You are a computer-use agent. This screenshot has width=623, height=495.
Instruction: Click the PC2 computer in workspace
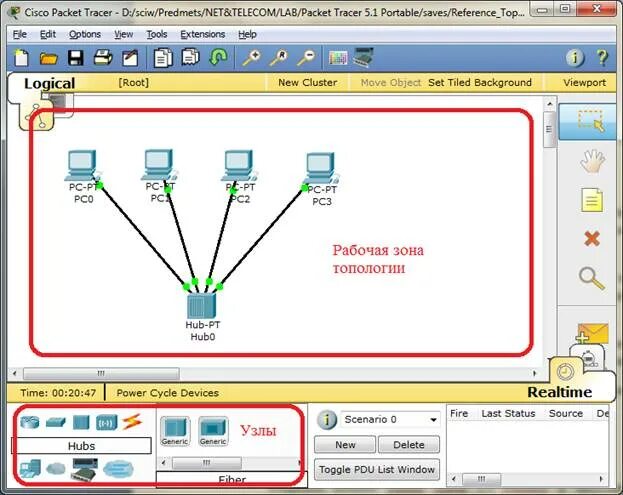point(239,165)
